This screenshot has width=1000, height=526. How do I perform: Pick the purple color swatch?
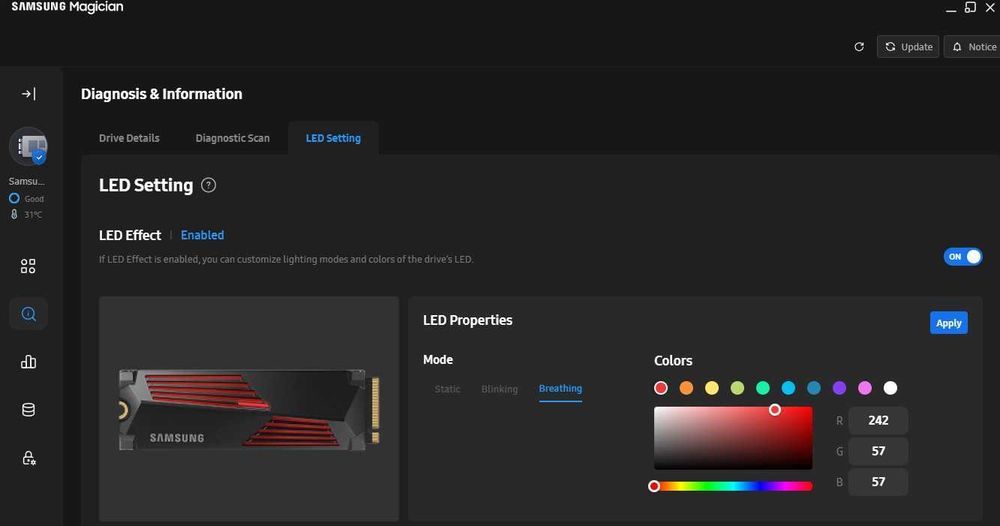(x=839, y=388)
